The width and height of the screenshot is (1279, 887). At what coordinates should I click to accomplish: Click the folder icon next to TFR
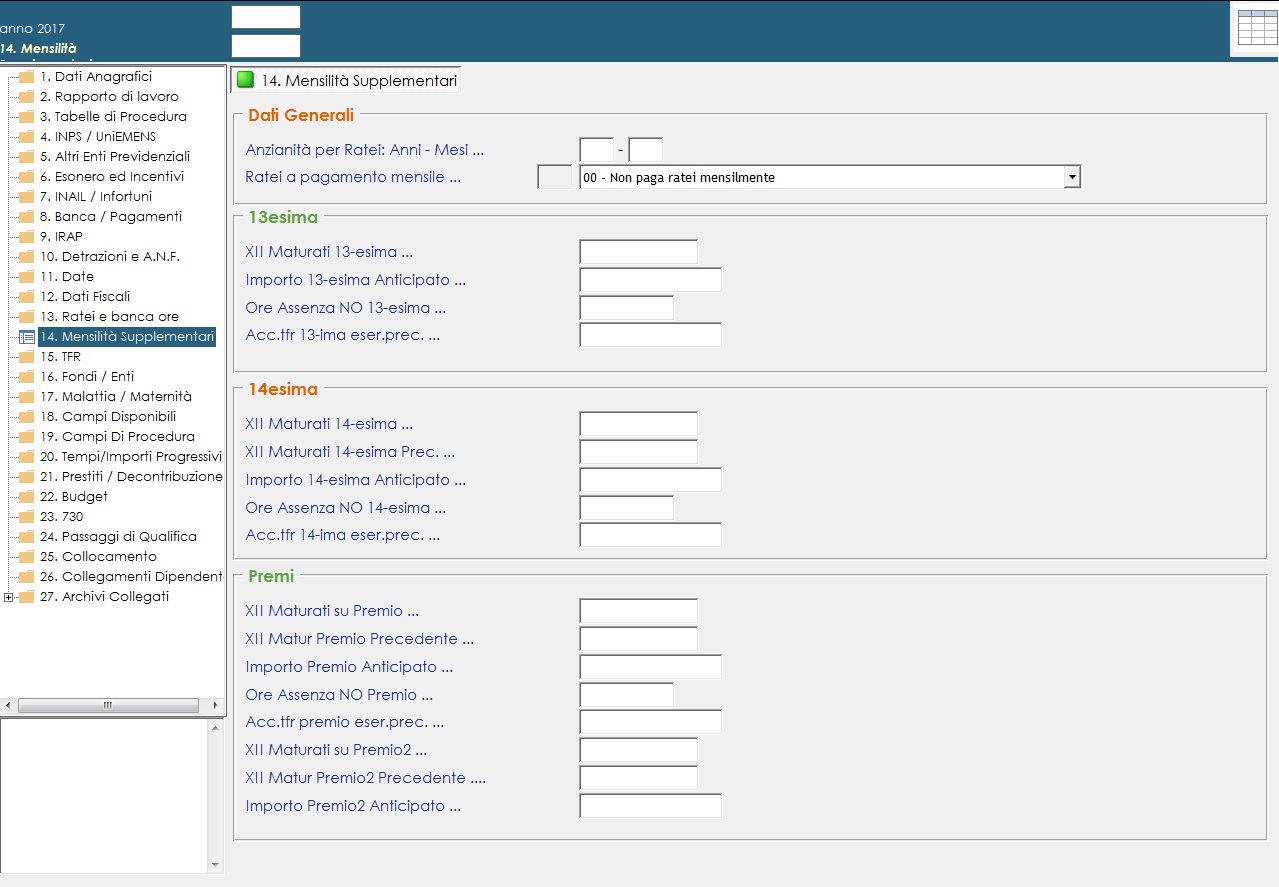coord(27,357)
